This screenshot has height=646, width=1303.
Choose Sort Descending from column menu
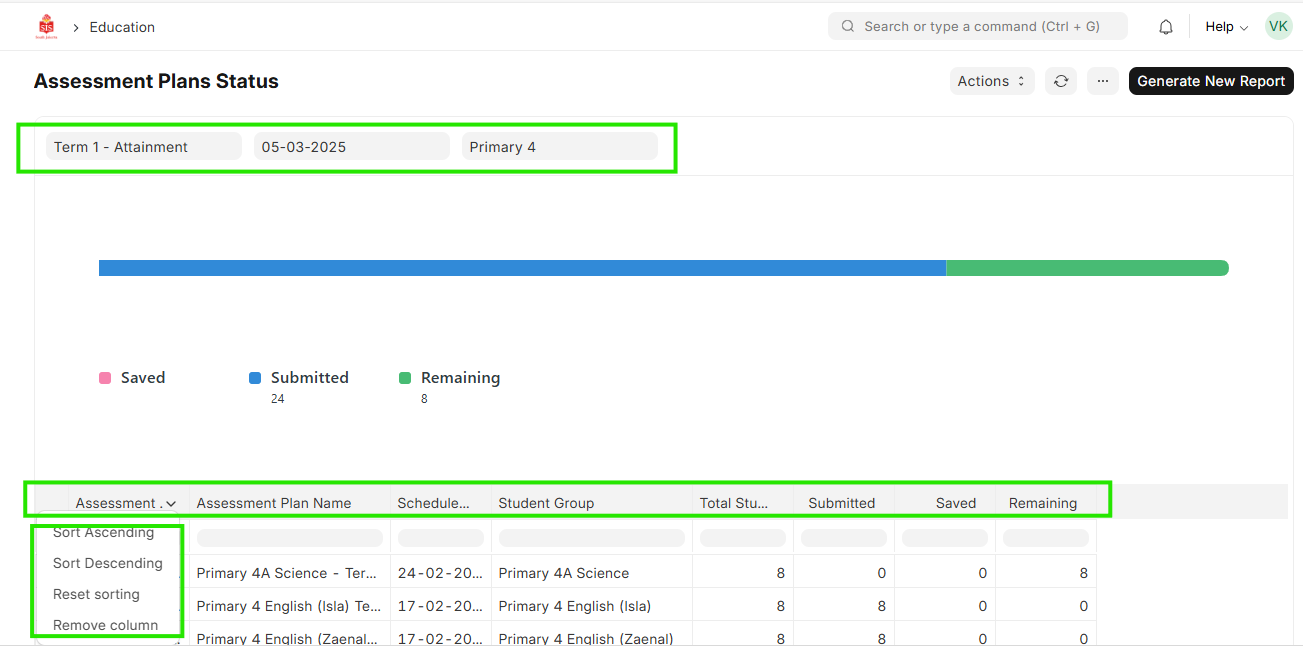tap(107, 563)
